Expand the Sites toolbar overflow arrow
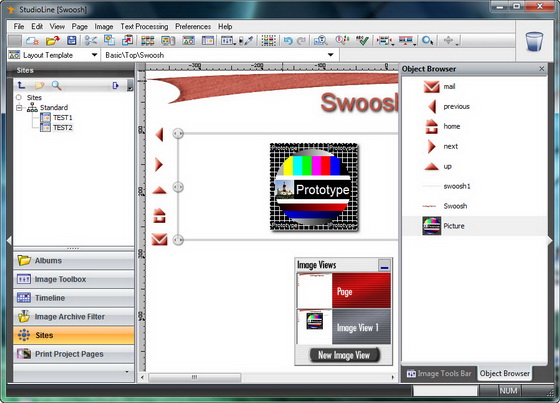The width and height of the screenshot is (560, 403). 130,86
